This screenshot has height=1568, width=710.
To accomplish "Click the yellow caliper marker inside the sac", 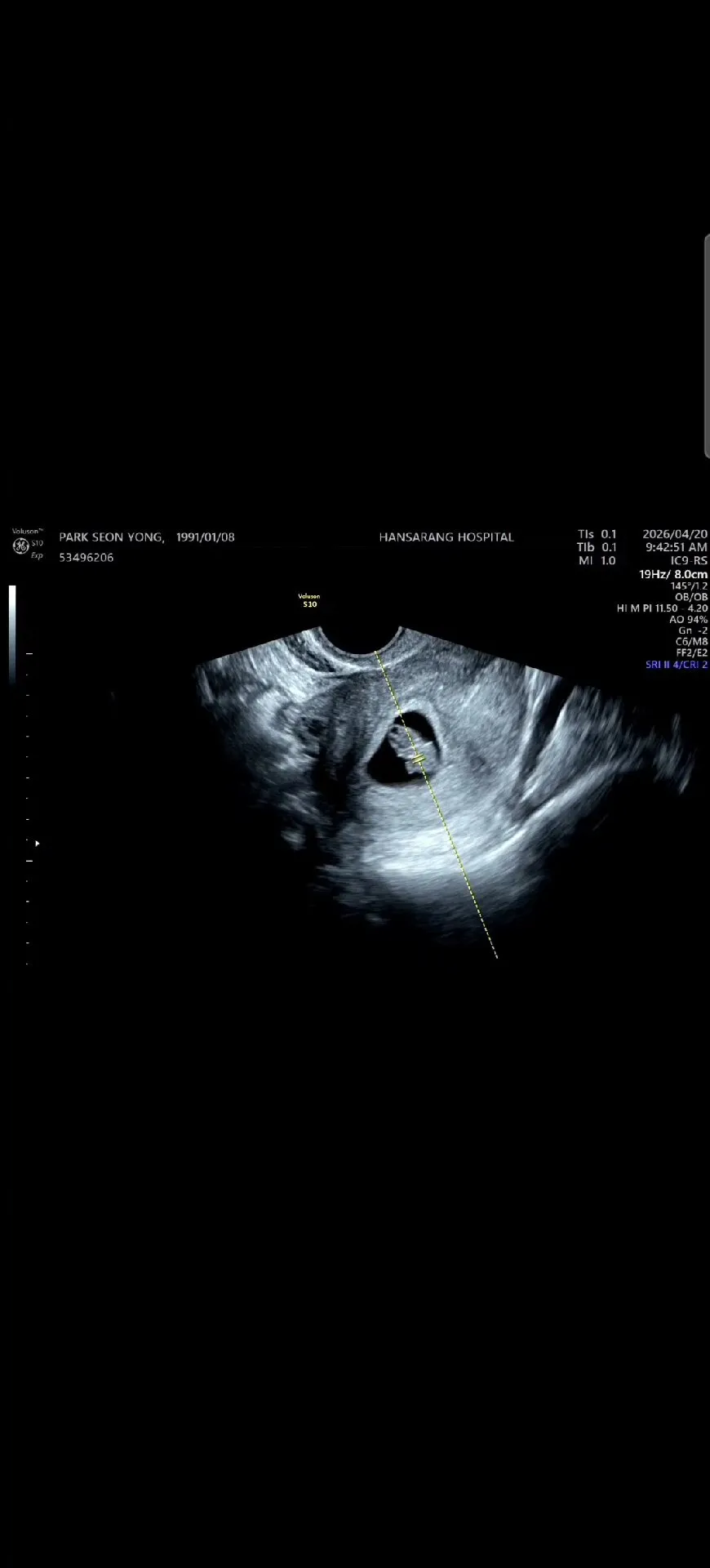I will pyautogui.click(x=419, y=759).
